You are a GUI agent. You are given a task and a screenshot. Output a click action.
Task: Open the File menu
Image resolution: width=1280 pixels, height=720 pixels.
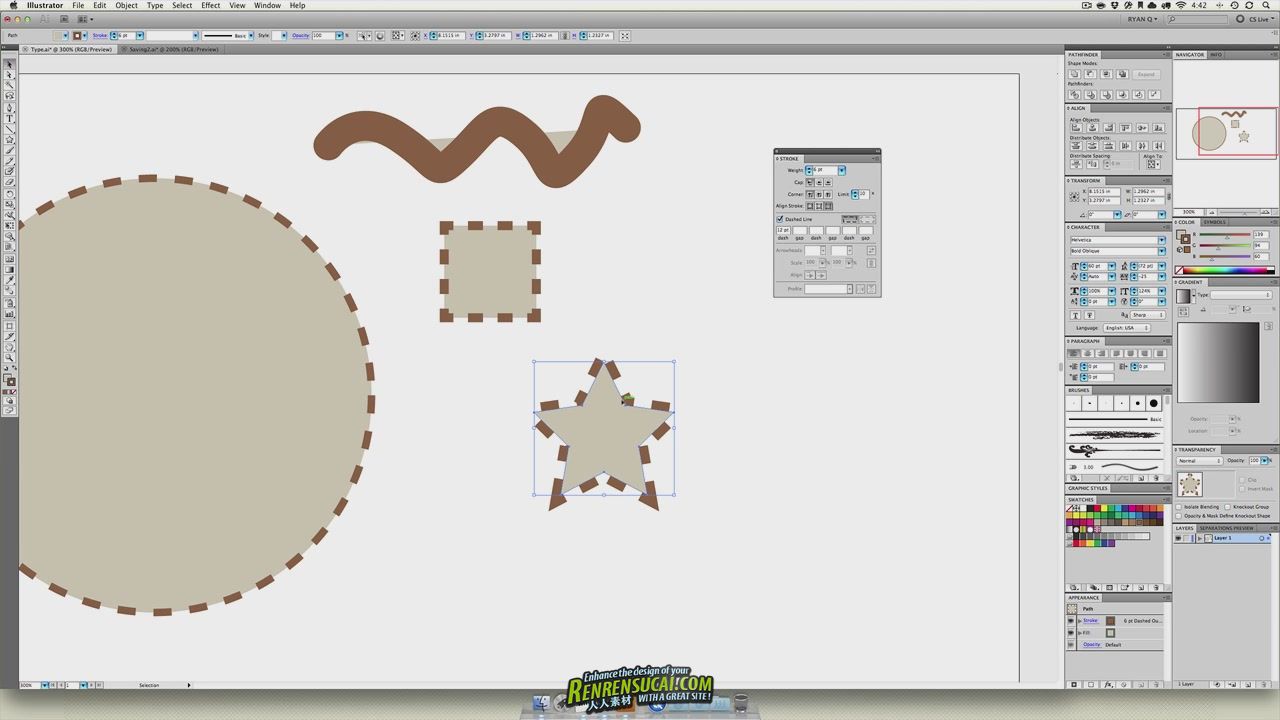click(78, 5)
